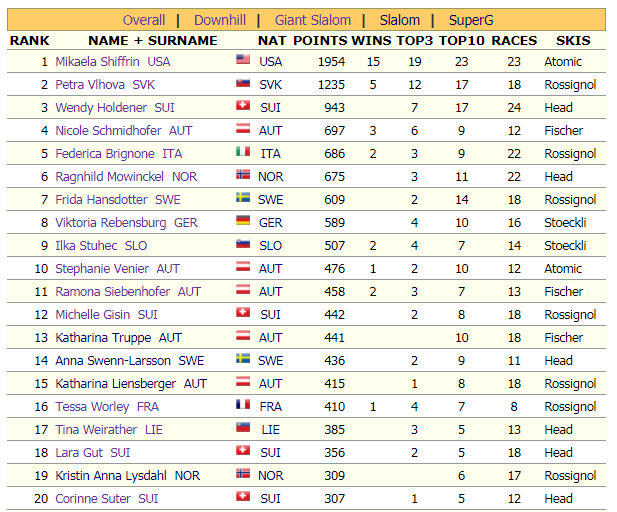Click the Italian flag next to Federica Brignone

[x=242, y=153]
